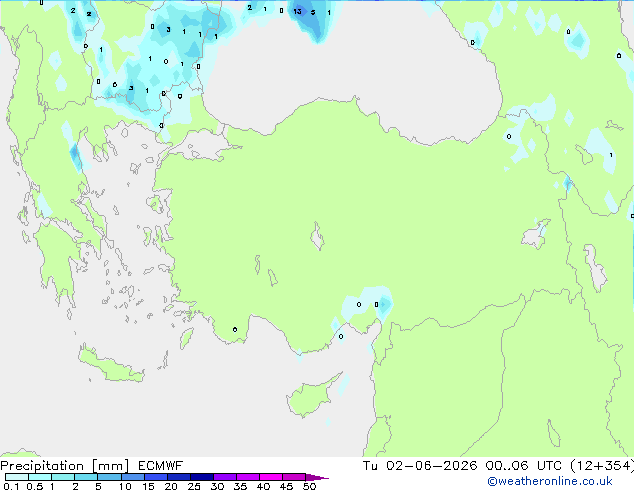
Task: Click the 'Tu 02-06-2026 00..06 UTC' timestamp
Action: [x=462, y=466]
